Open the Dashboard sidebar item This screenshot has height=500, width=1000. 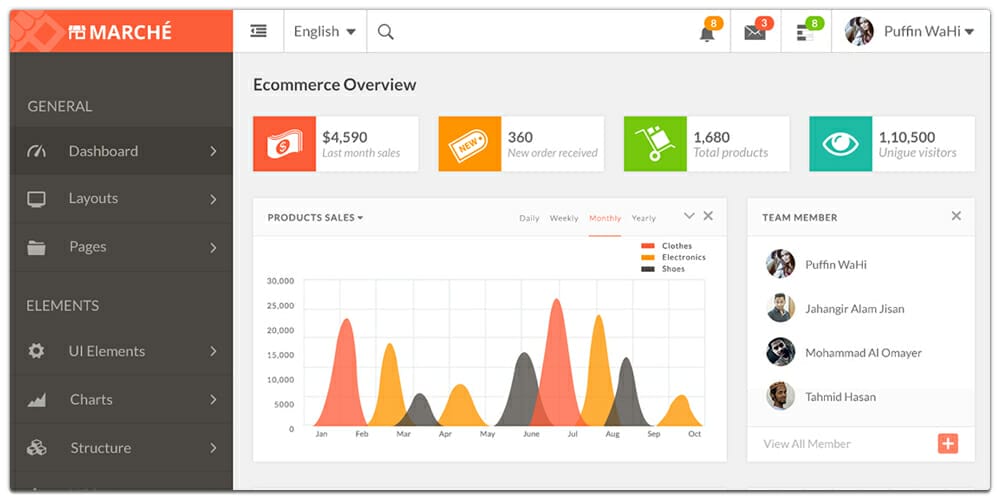(121, 151)
